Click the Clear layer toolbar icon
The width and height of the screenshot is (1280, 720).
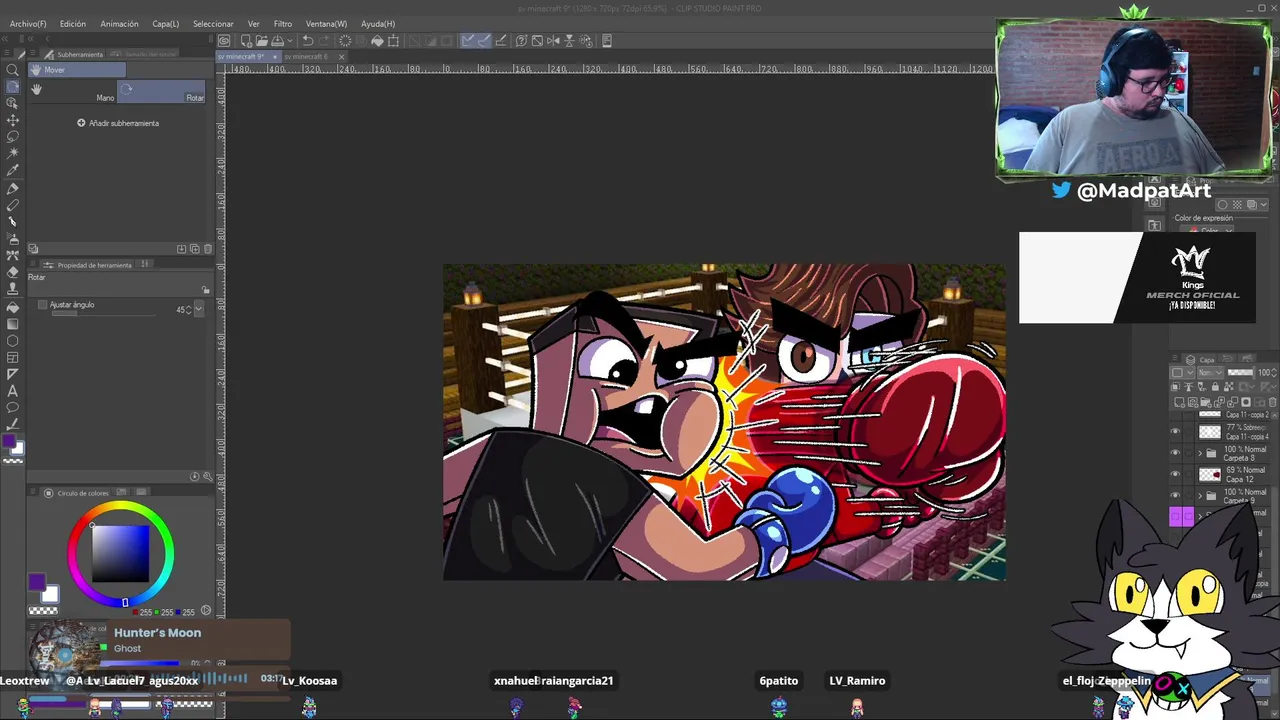pyautogui.click(x=345, y=41)
